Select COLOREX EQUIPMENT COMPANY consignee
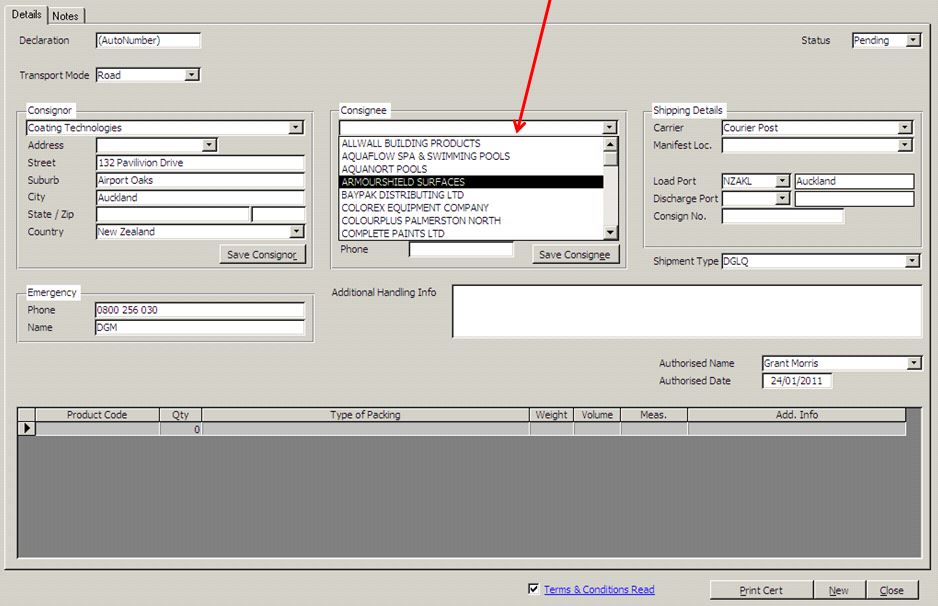This screenshot has height=606, width=938. 471,208
